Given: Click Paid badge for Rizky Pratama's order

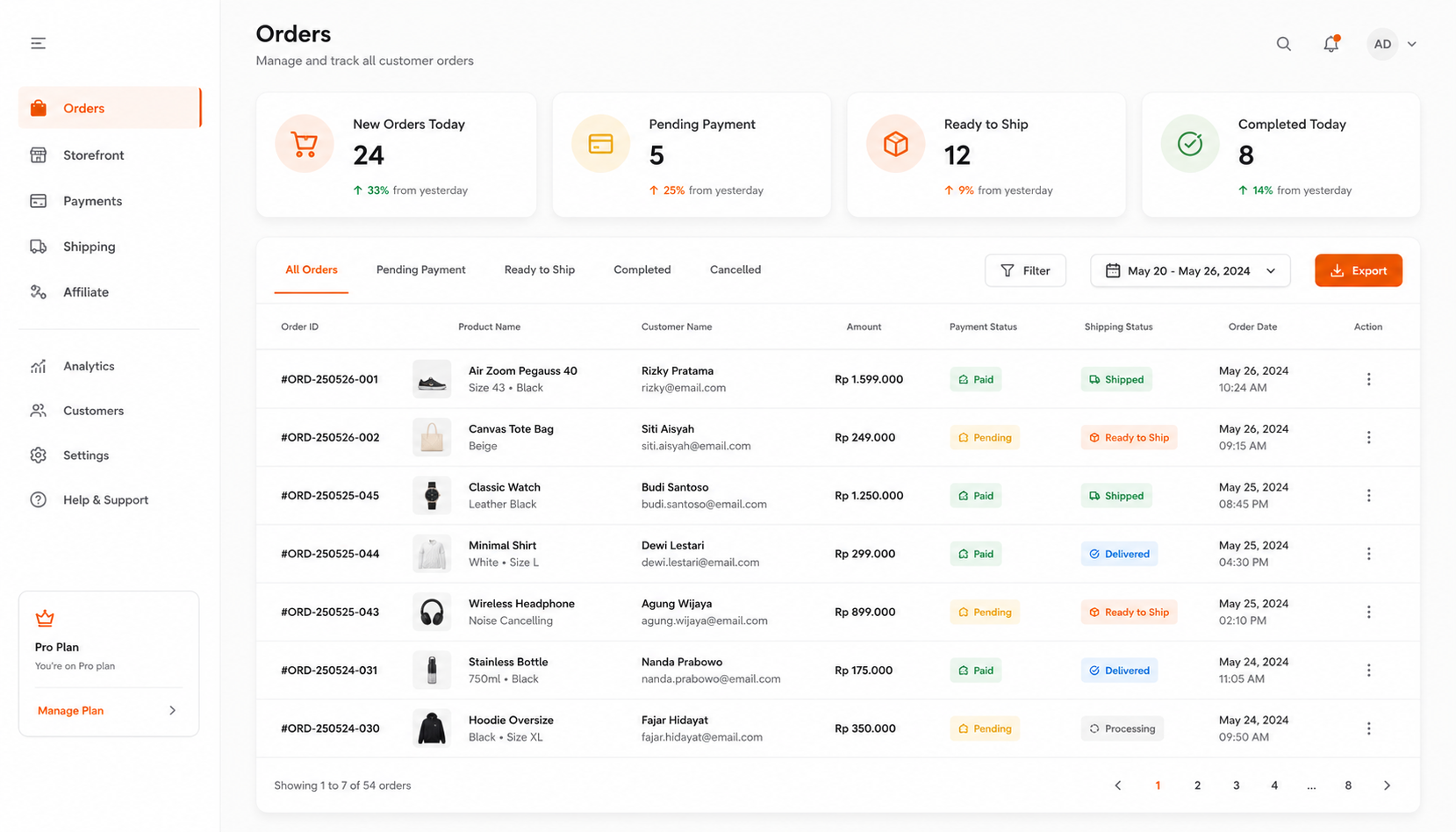Looking at the screenshot, I should (x=976, y=379).
